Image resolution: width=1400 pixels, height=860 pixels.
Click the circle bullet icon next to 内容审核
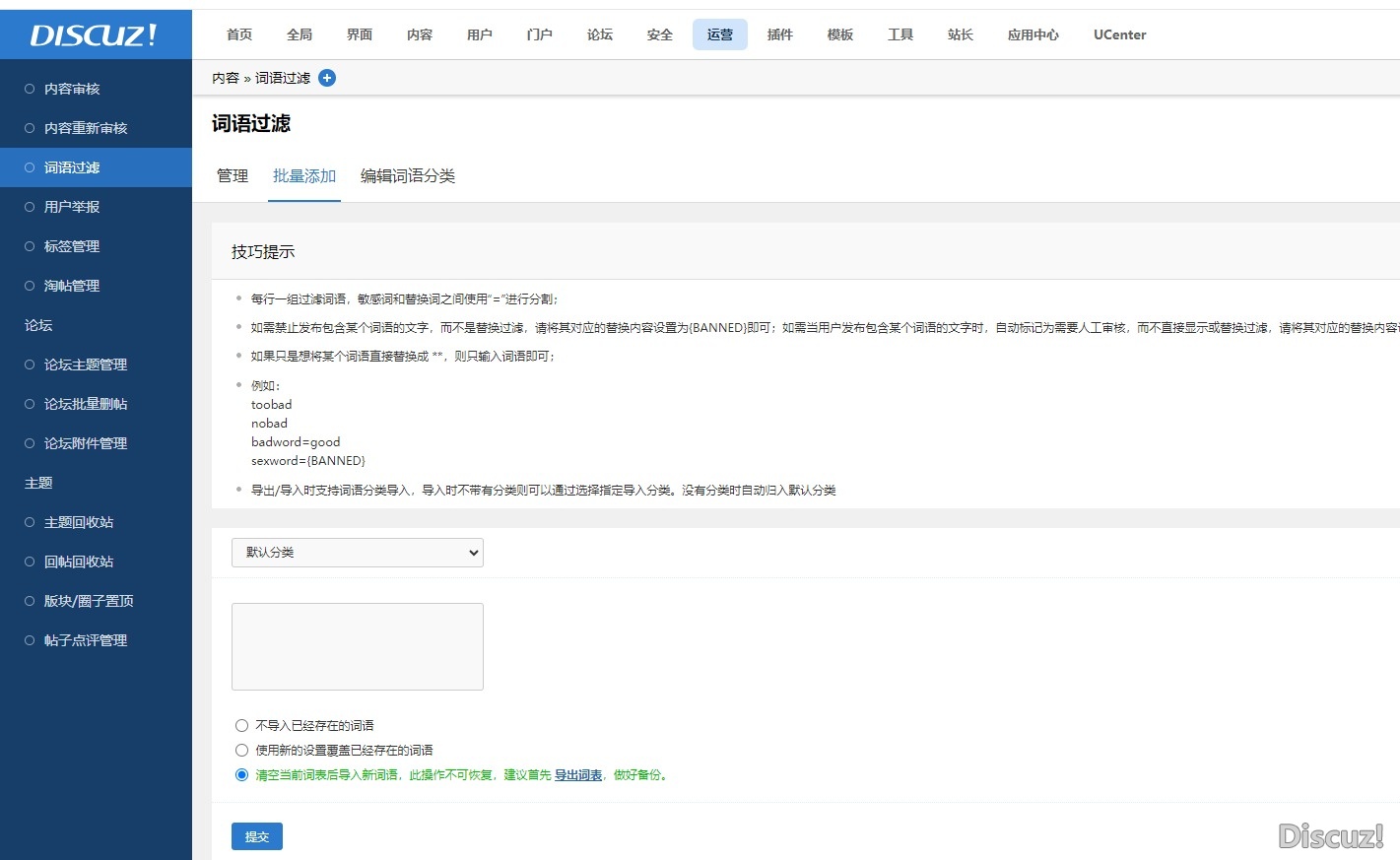click(30, 89)
